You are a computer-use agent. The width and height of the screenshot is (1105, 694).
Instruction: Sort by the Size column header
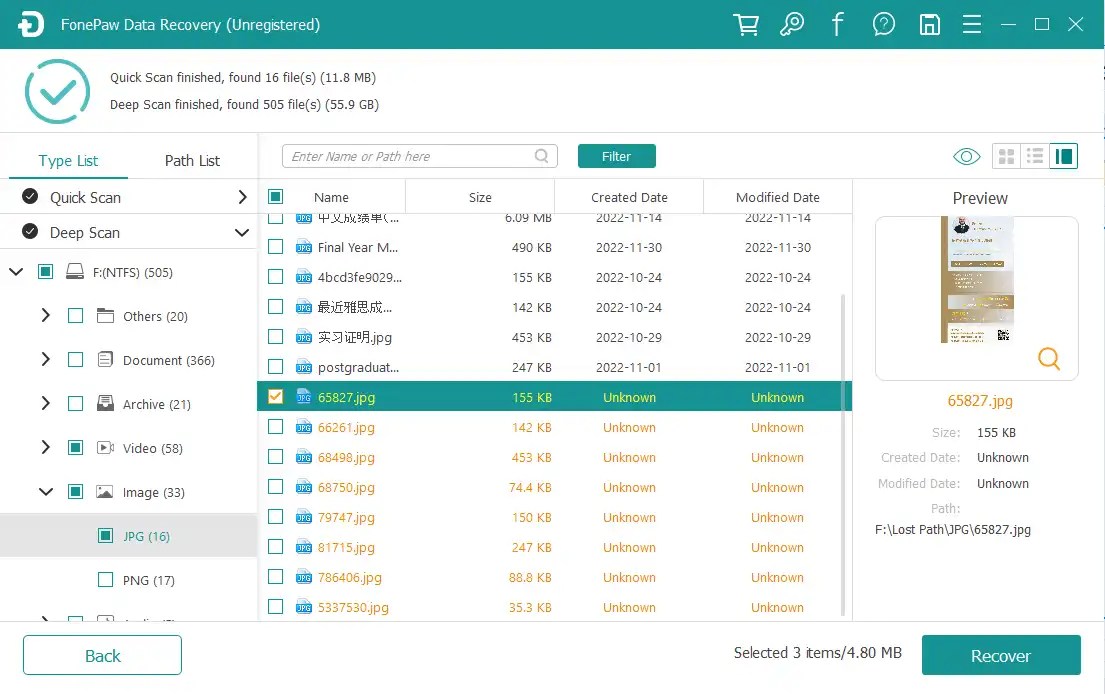[x=480, y=197]
